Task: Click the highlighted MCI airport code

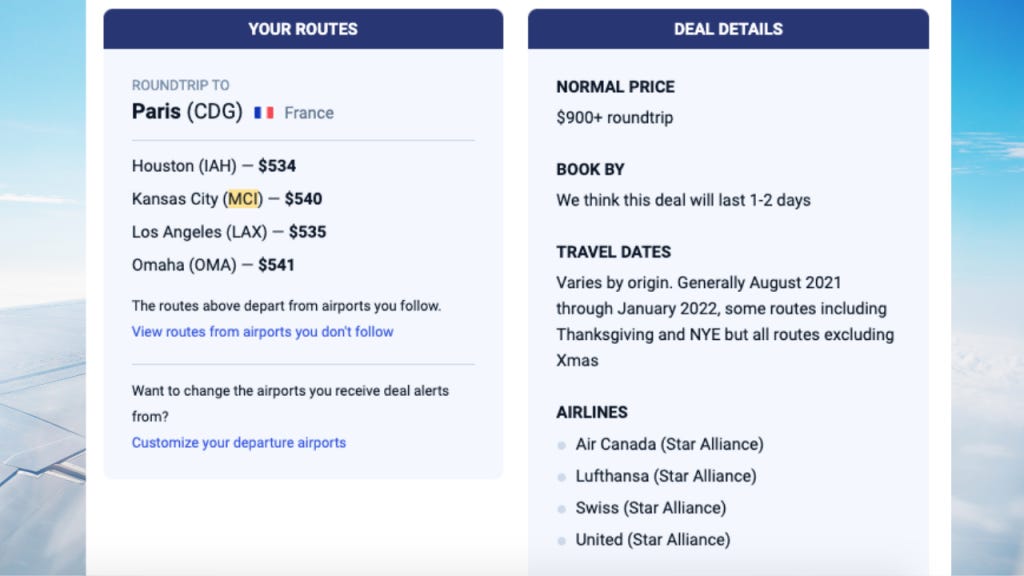Action: [x=242, y=199]
